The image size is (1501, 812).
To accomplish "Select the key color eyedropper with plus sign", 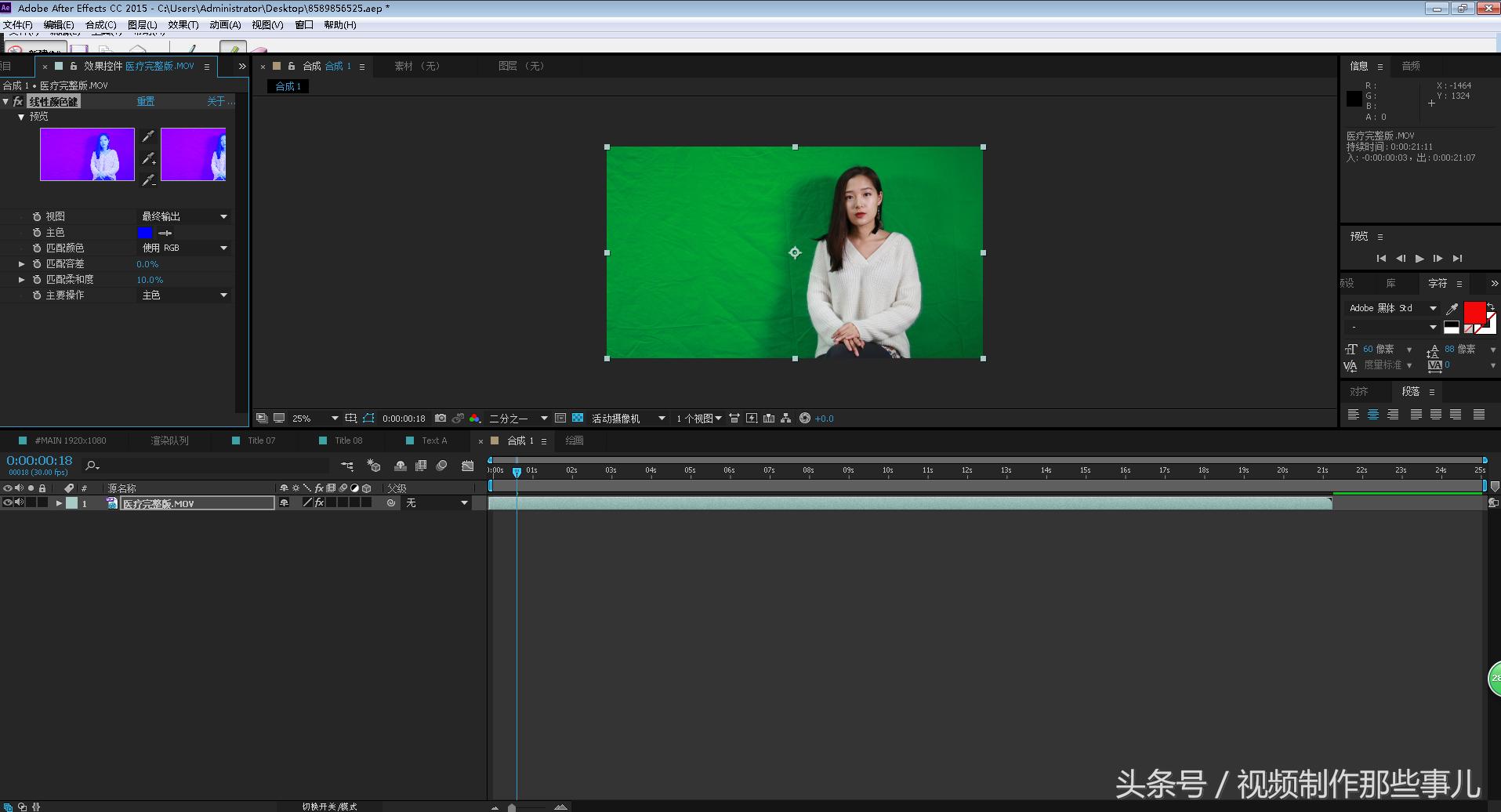I will click(148, 159).
